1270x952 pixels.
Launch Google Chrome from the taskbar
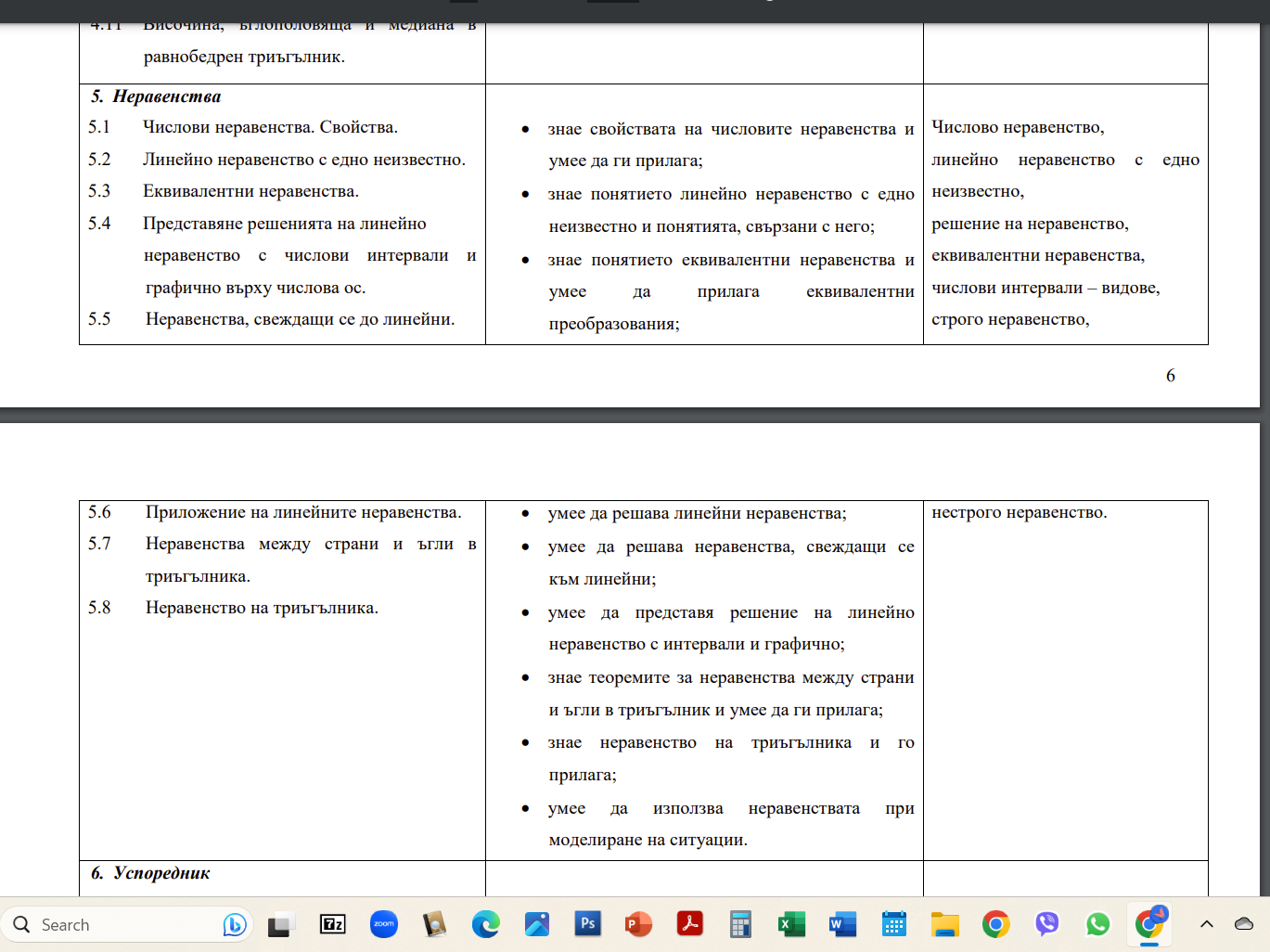coord(995,924)
